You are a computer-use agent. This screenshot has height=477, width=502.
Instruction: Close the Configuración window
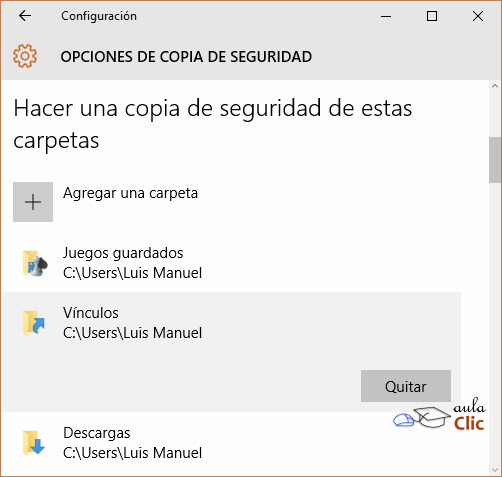[478, 16]
